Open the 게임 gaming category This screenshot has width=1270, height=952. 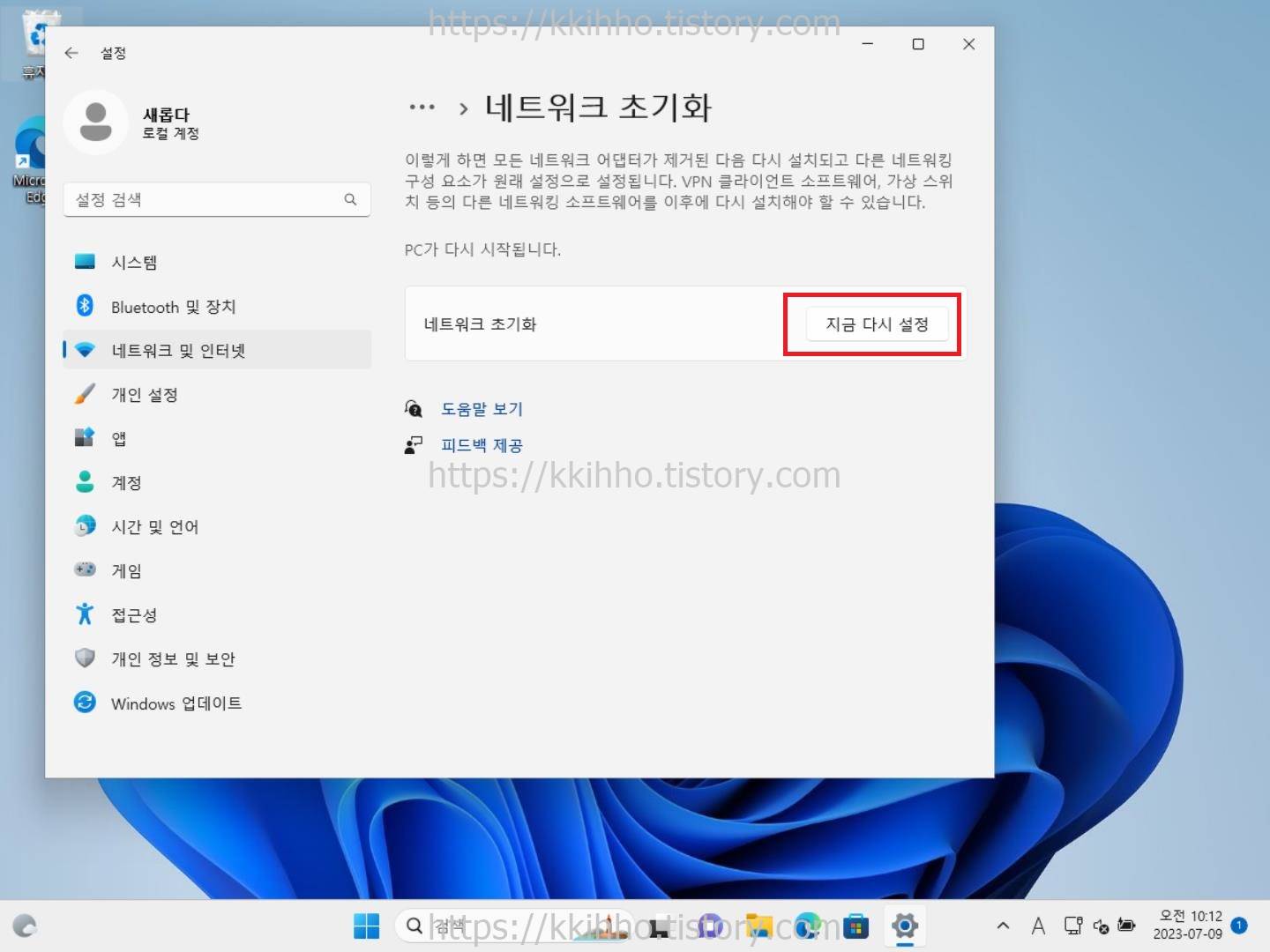coord(217,570)
